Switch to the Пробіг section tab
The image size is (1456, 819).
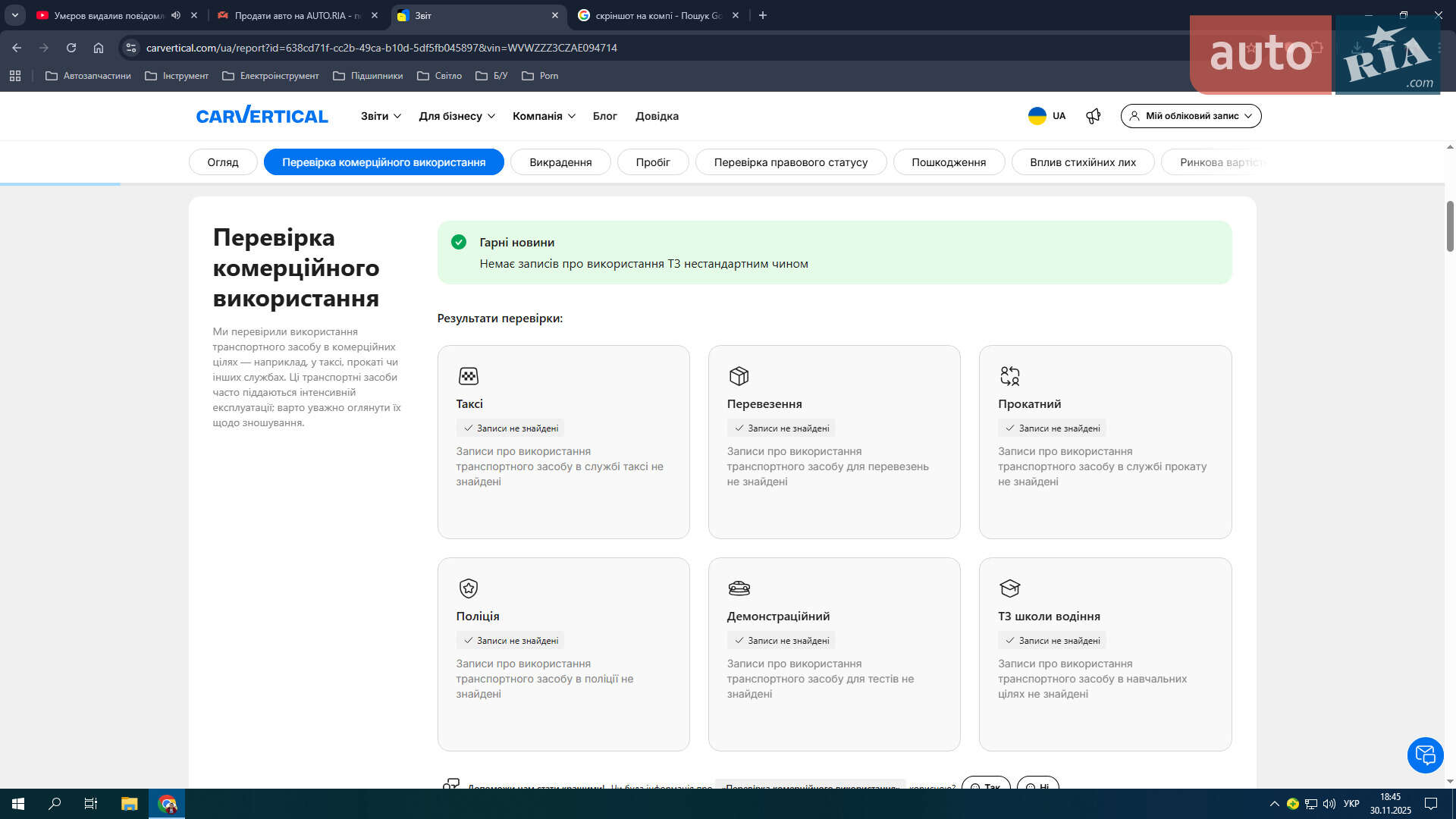pyautogui.click(x=653, y=162)
